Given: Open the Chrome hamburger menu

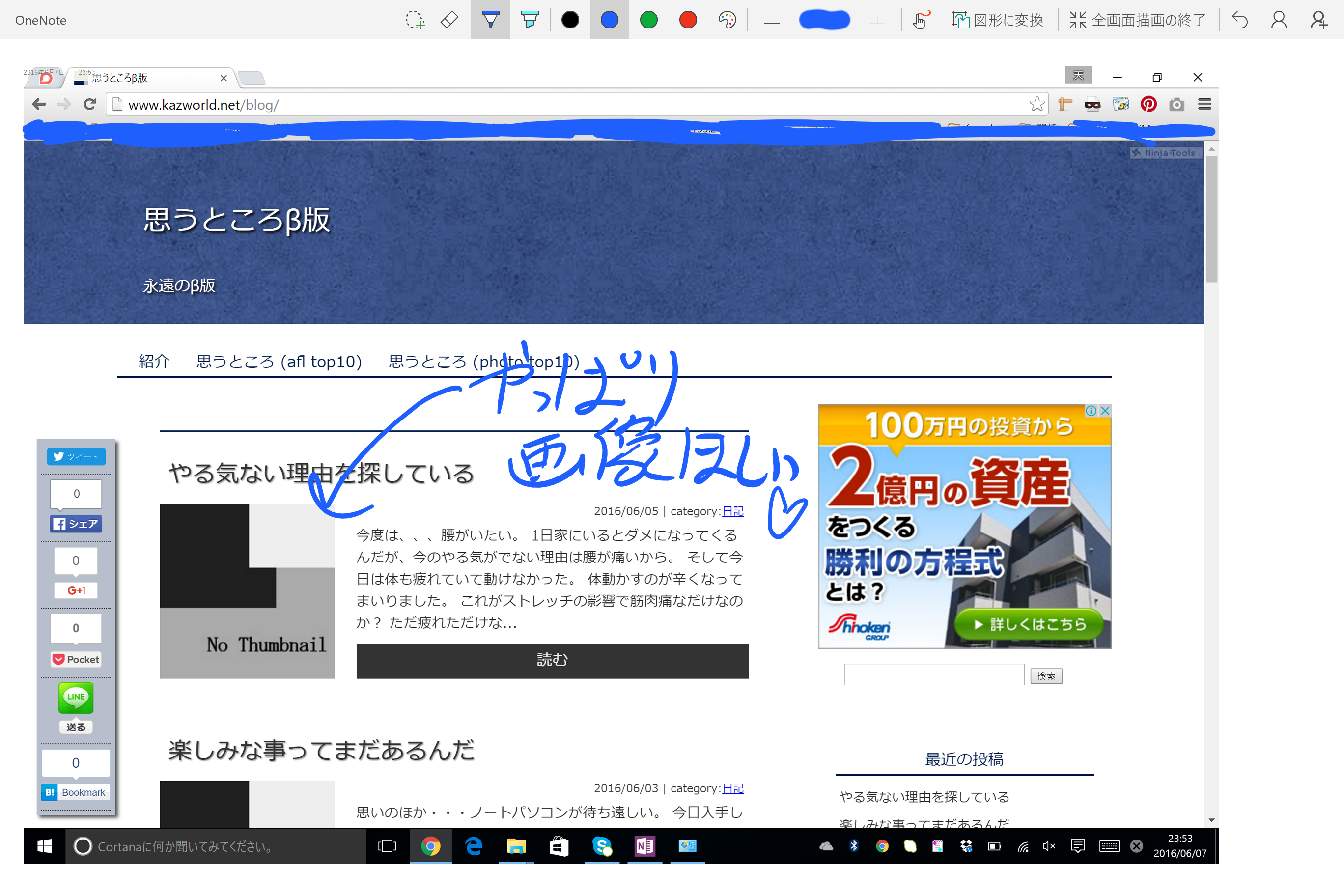Looking at the screenshot, I should (1204, 104).
